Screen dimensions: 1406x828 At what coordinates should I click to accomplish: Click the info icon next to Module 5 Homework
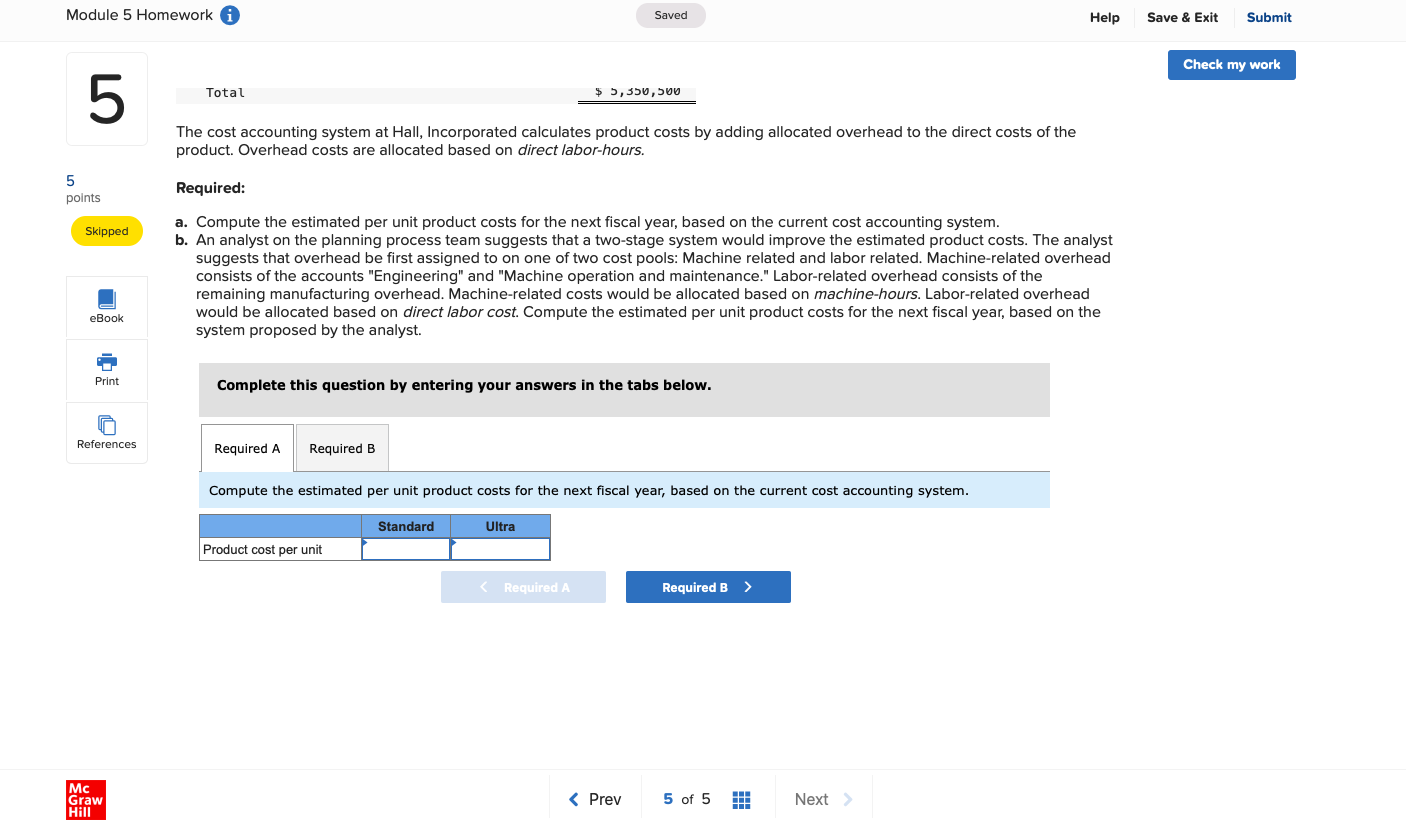(x=229, y=15)
